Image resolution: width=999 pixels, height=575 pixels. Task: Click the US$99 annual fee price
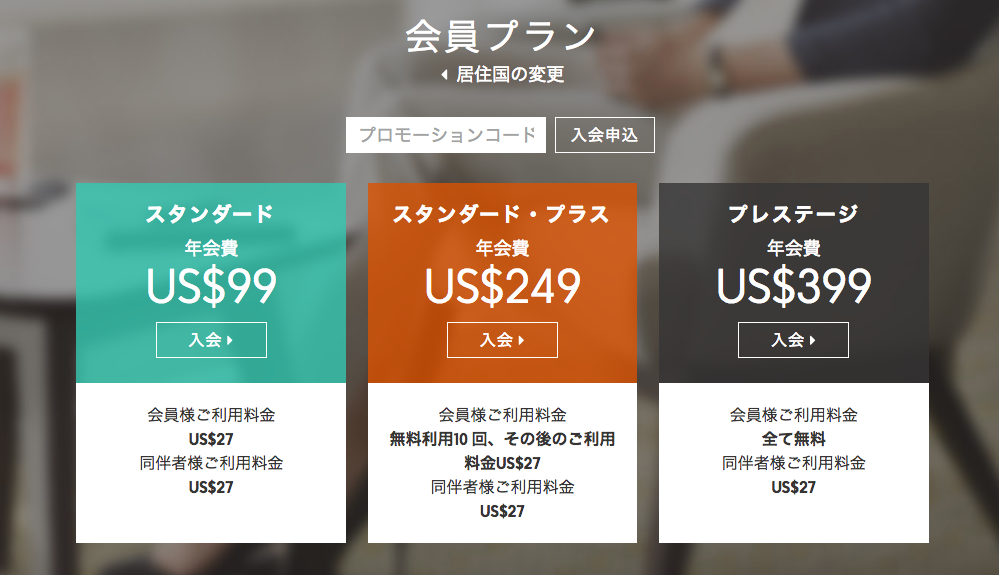click(x=212, y=286)
